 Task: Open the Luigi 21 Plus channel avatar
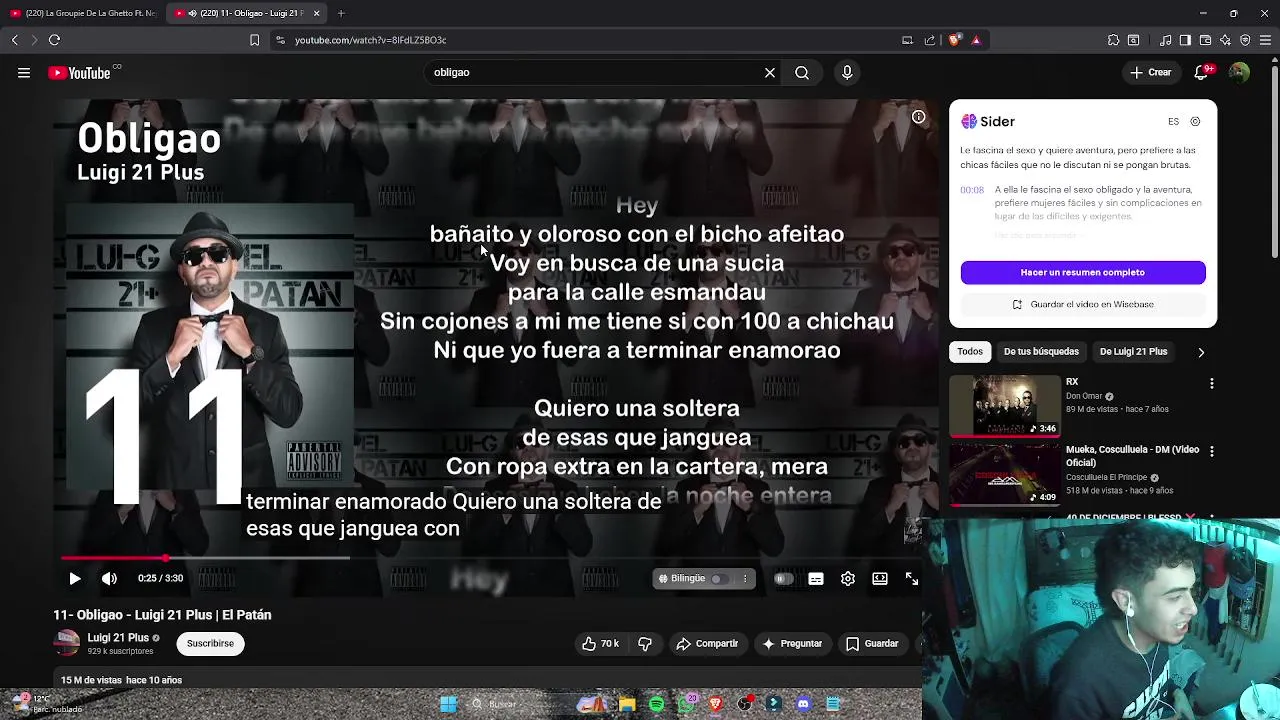tap(67, 643)
